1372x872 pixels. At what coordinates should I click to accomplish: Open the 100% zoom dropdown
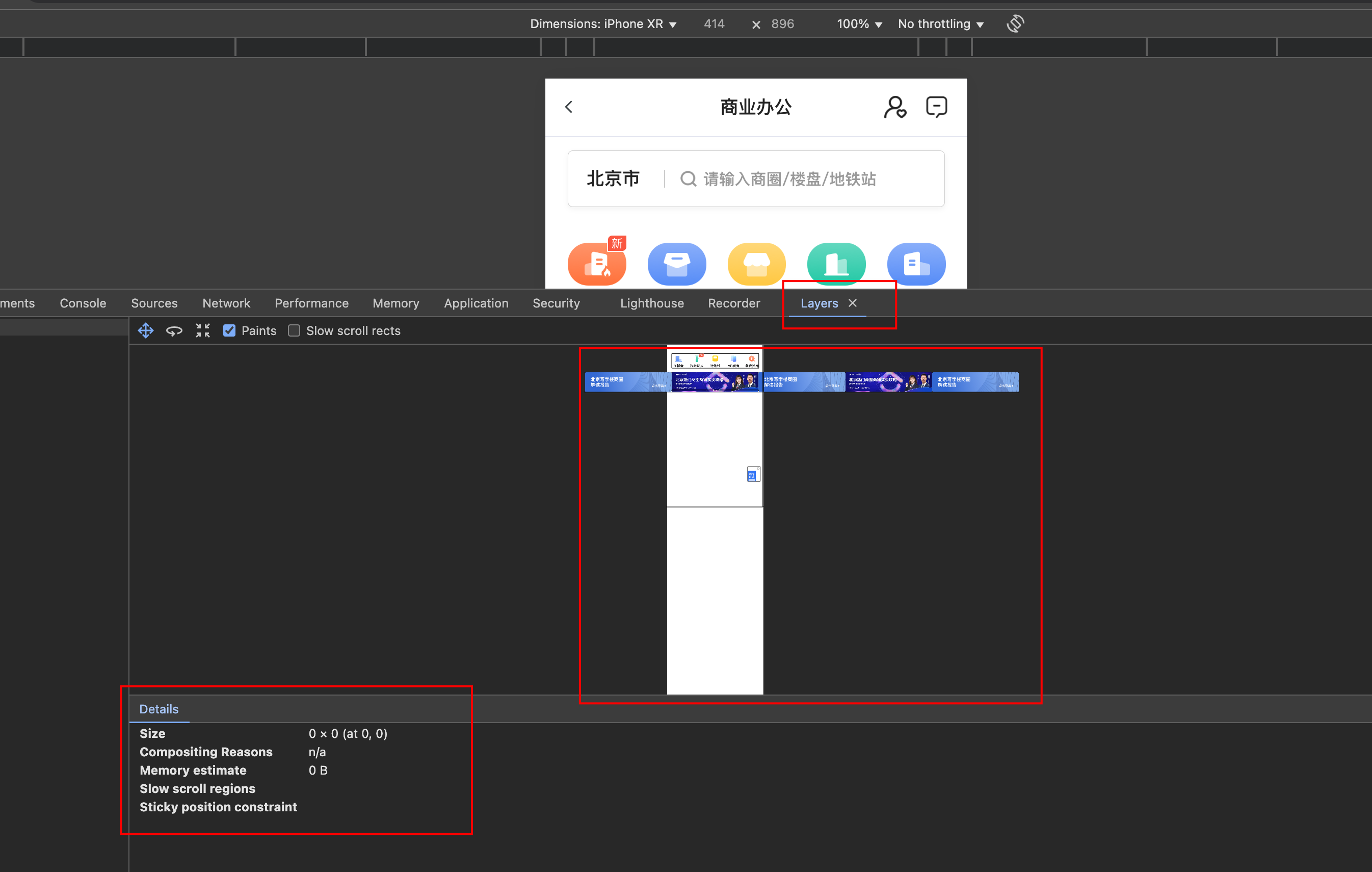[x=859, y=24]
